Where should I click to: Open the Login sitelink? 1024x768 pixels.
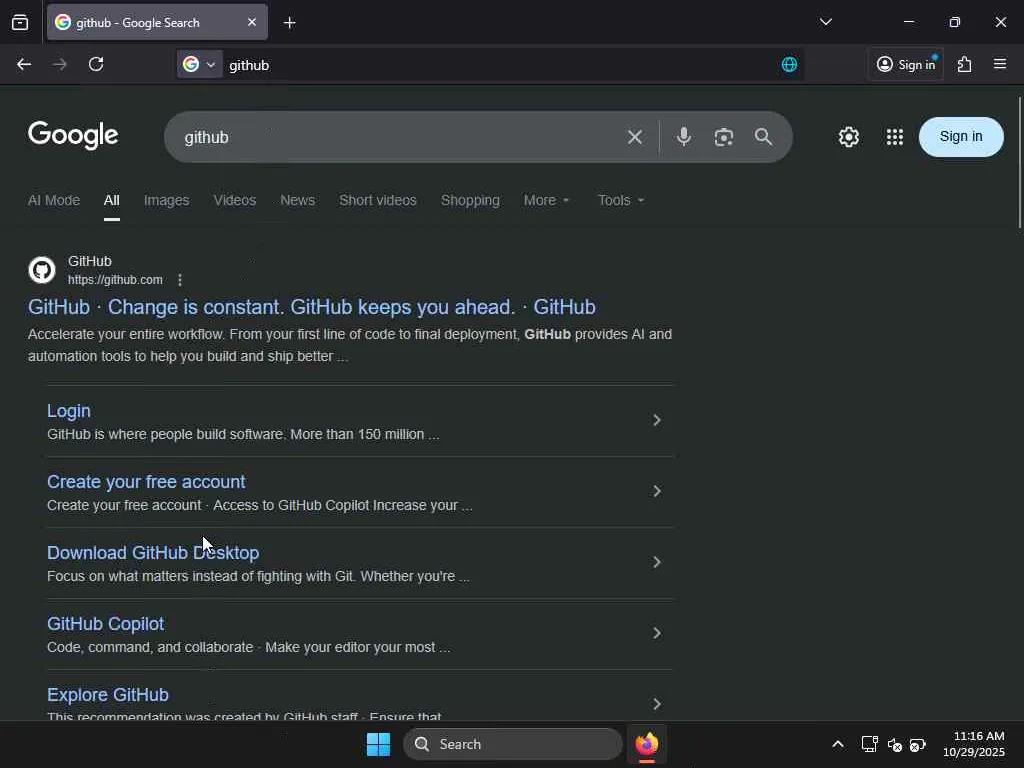pos(69,411)
